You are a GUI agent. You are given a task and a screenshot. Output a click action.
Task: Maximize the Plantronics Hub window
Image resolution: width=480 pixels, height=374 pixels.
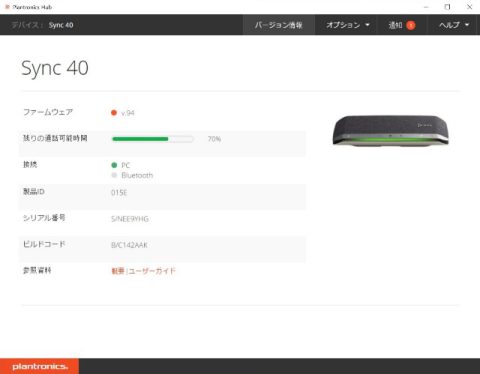tap(447, 7)
